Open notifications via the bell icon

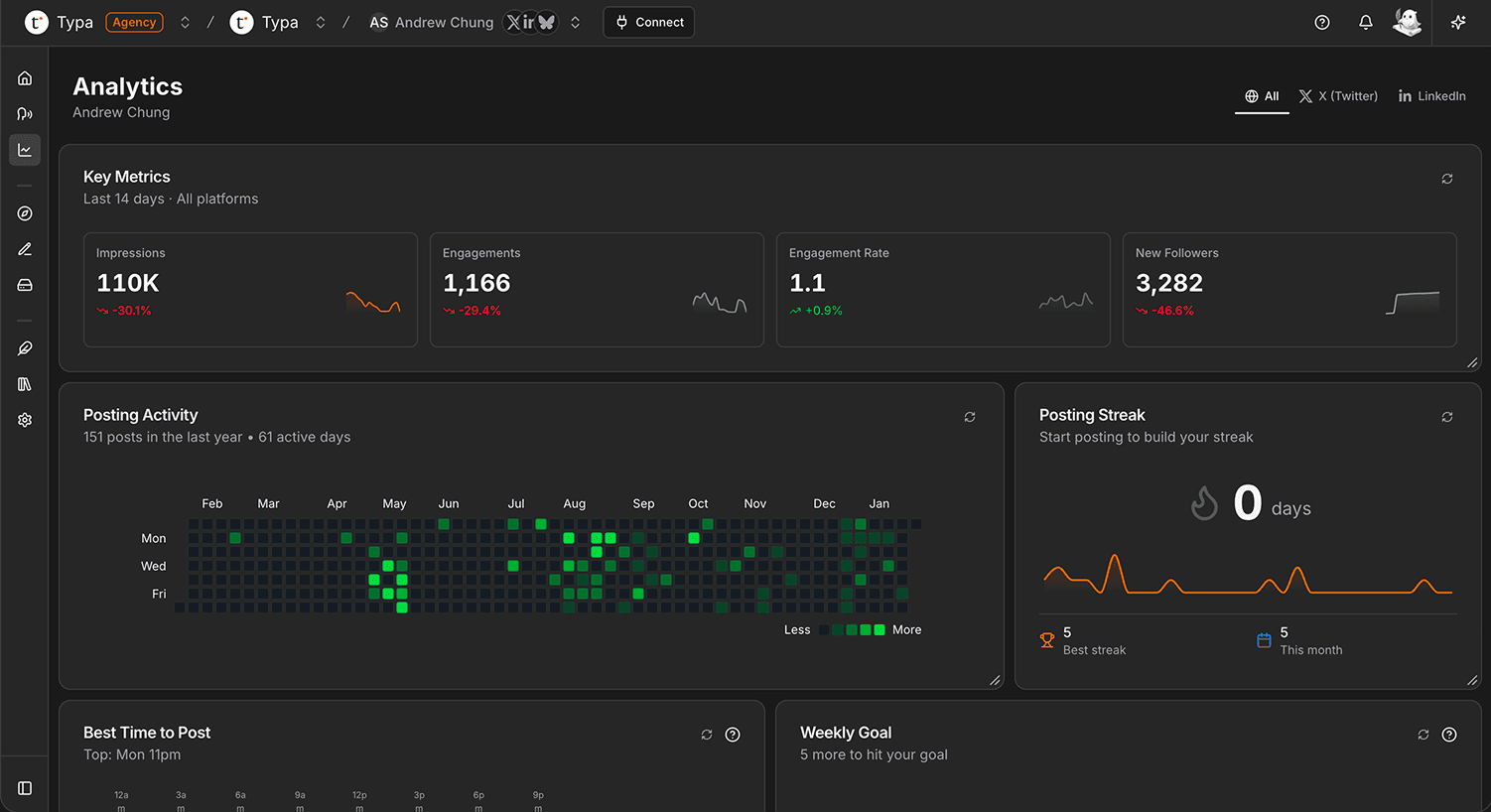pyautogui.click(x=1365, y=21)
